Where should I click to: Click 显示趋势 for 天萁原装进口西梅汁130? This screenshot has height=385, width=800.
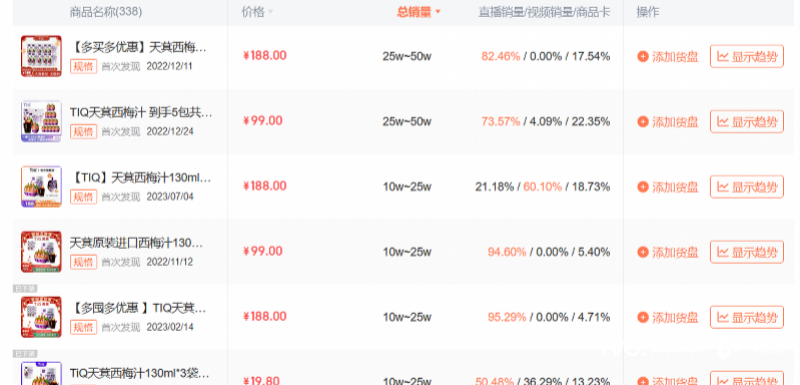(x=747, y=252)
